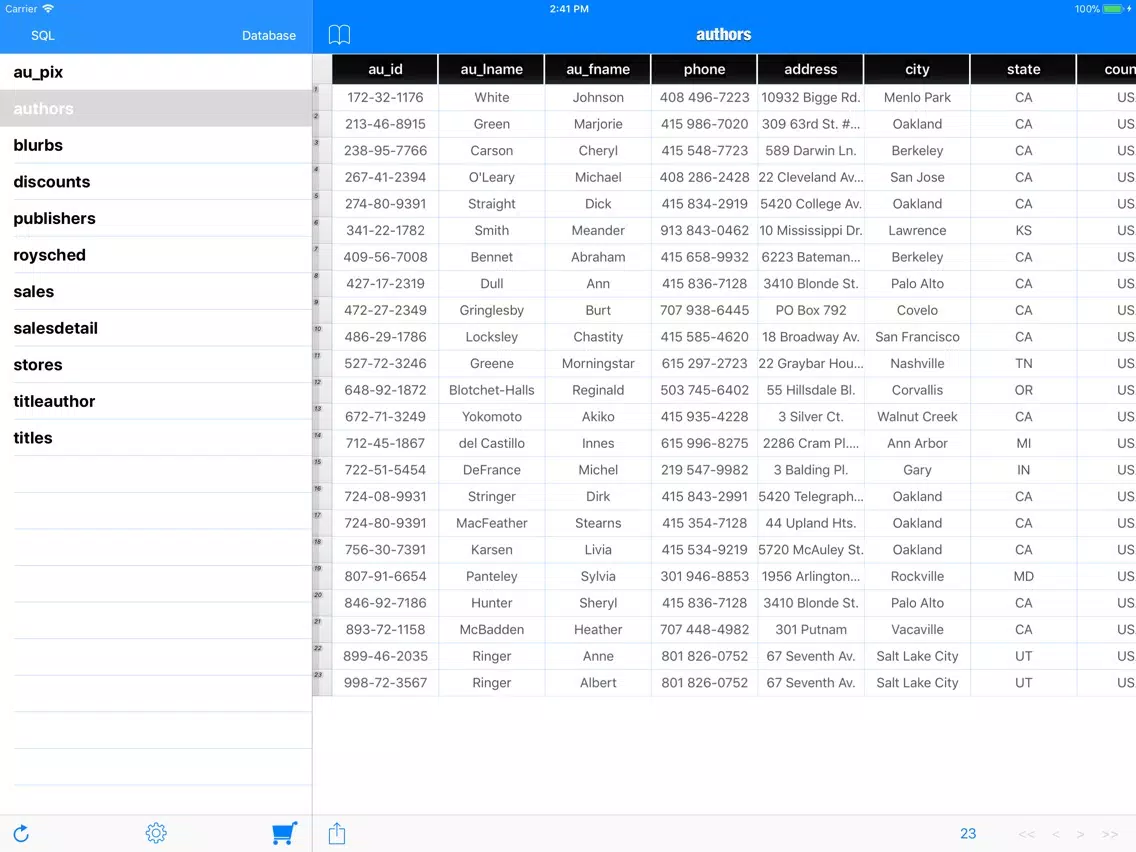Tap the share/export icon
The width and height of the screenshot is (1136, 852).
tap(337, 833)
